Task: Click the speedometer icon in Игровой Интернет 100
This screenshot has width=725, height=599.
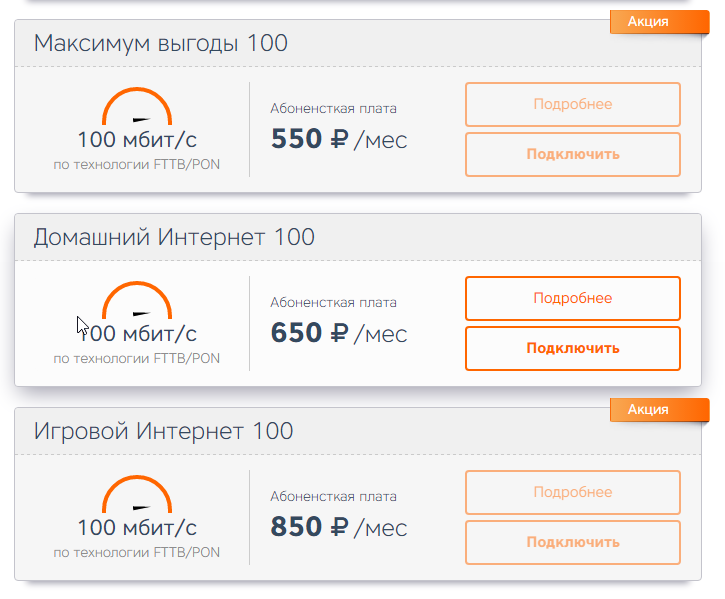Action: (x=137, y=494)
